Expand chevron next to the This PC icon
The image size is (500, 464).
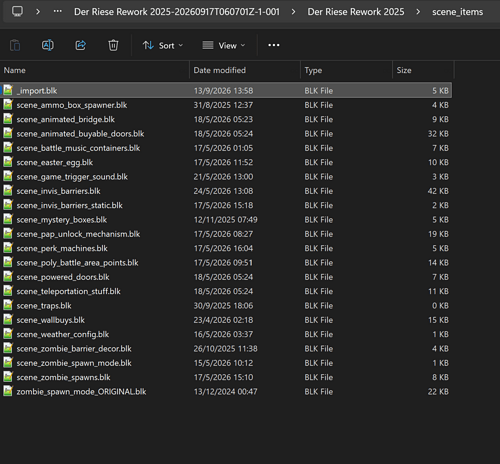(38, 12)
